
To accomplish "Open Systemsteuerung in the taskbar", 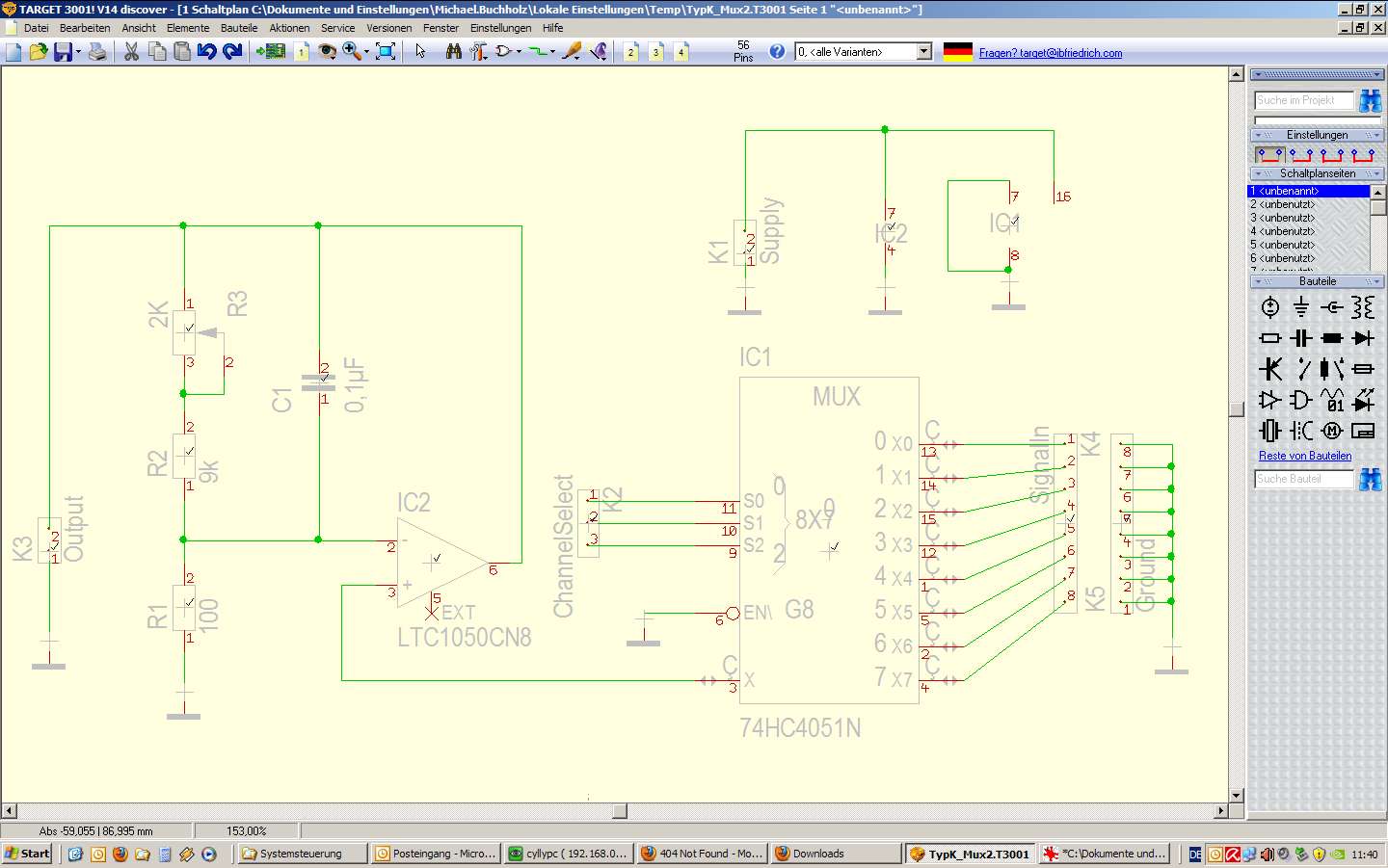I will click(302, 854).
